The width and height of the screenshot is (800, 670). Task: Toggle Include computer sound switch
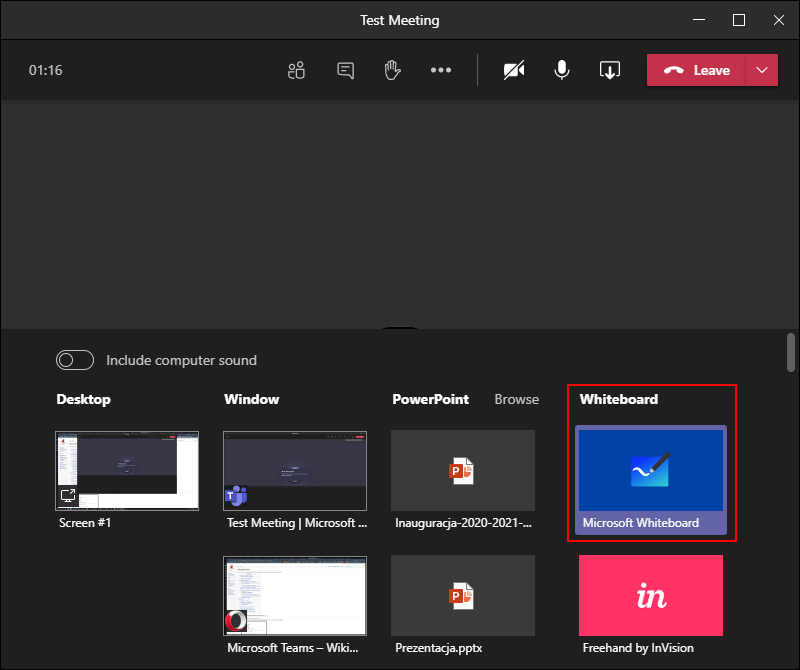(75, 360)
